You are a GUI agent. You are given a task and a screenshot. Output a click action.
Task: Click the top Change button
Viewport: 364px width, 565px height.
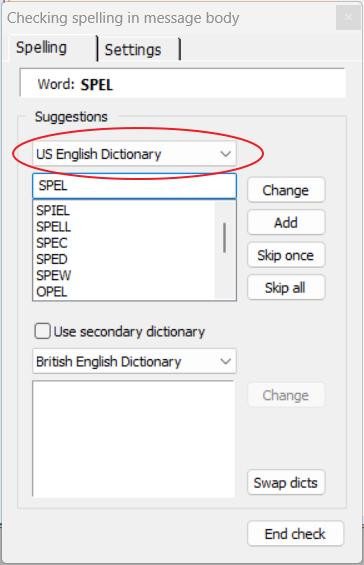click(286, 190)
